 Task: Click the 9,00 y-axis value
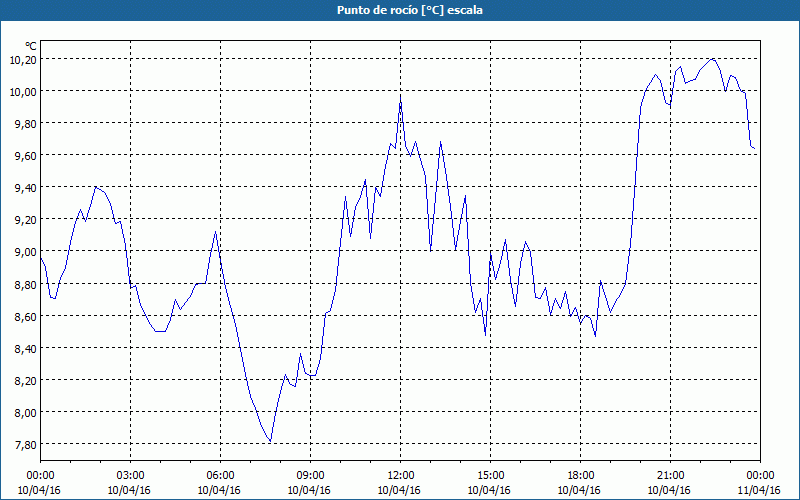point(26,252)
